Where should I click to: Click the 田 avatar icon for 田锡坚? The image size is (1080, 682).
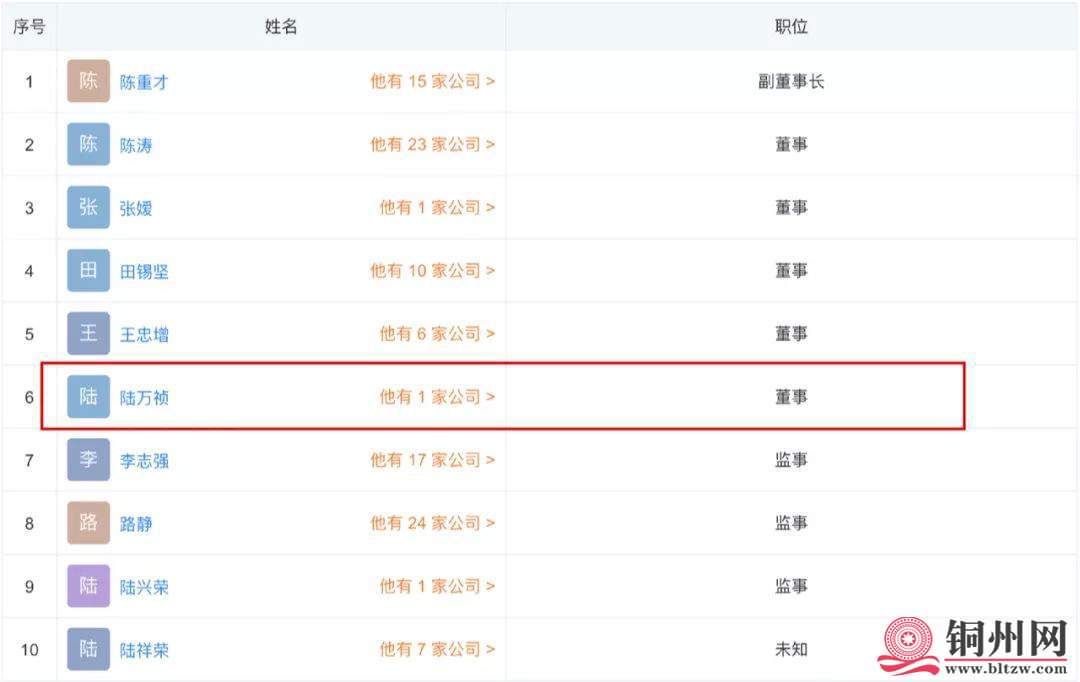pyautogui.click(x=88, y=271)
